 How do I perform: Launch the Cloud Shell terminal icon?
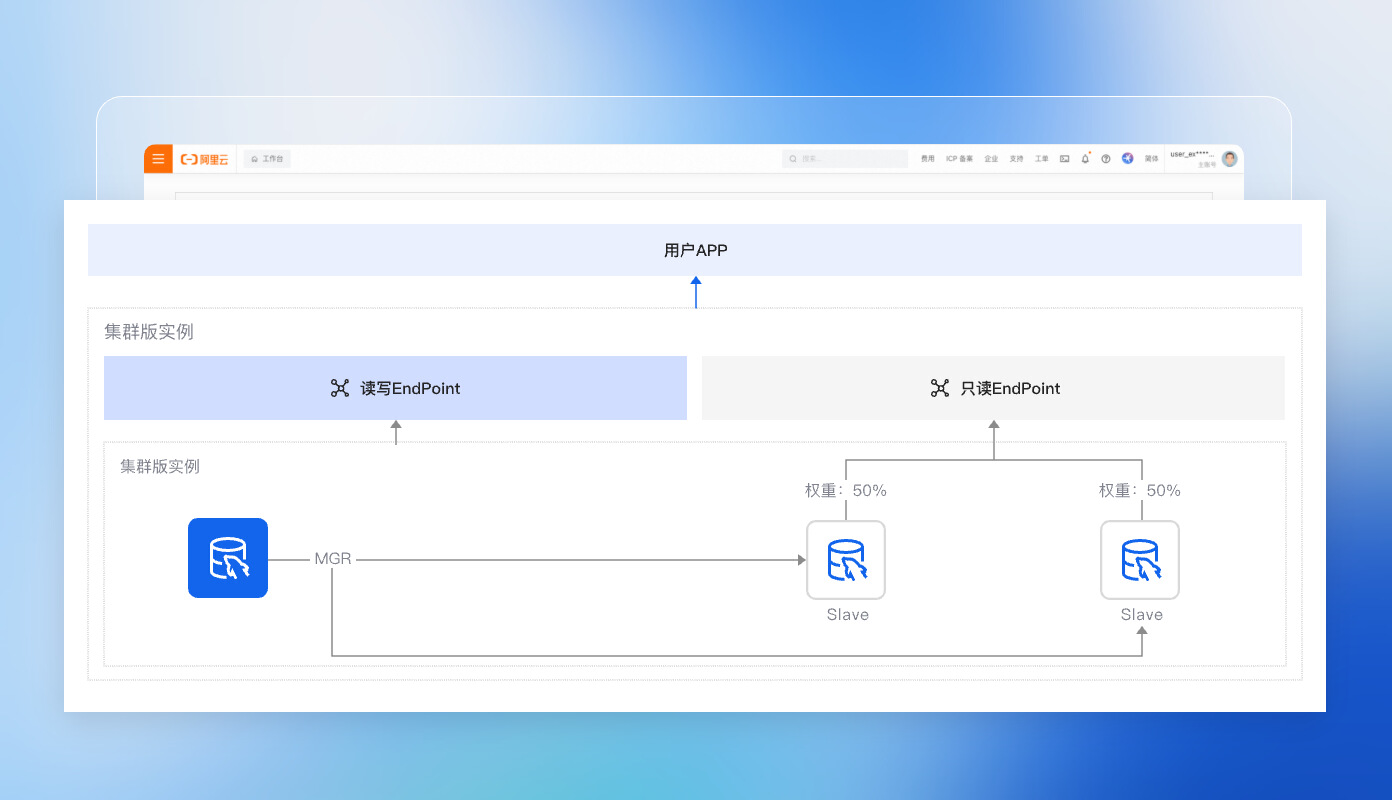pos(1065,159)
